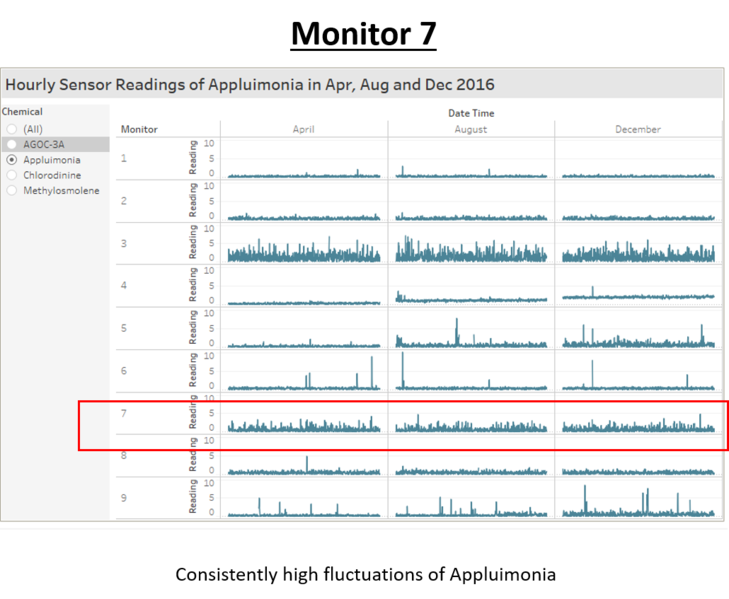The width and height of the screenshot is (729, 599).
Task: Click the Date Time header label
Action: click(471, 113)
